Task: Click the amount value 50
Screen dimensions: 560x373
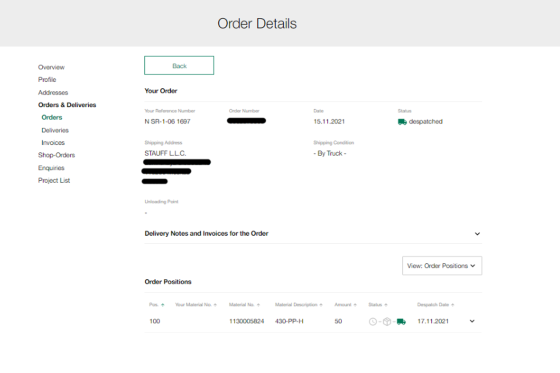Action: tap(338, 321)
